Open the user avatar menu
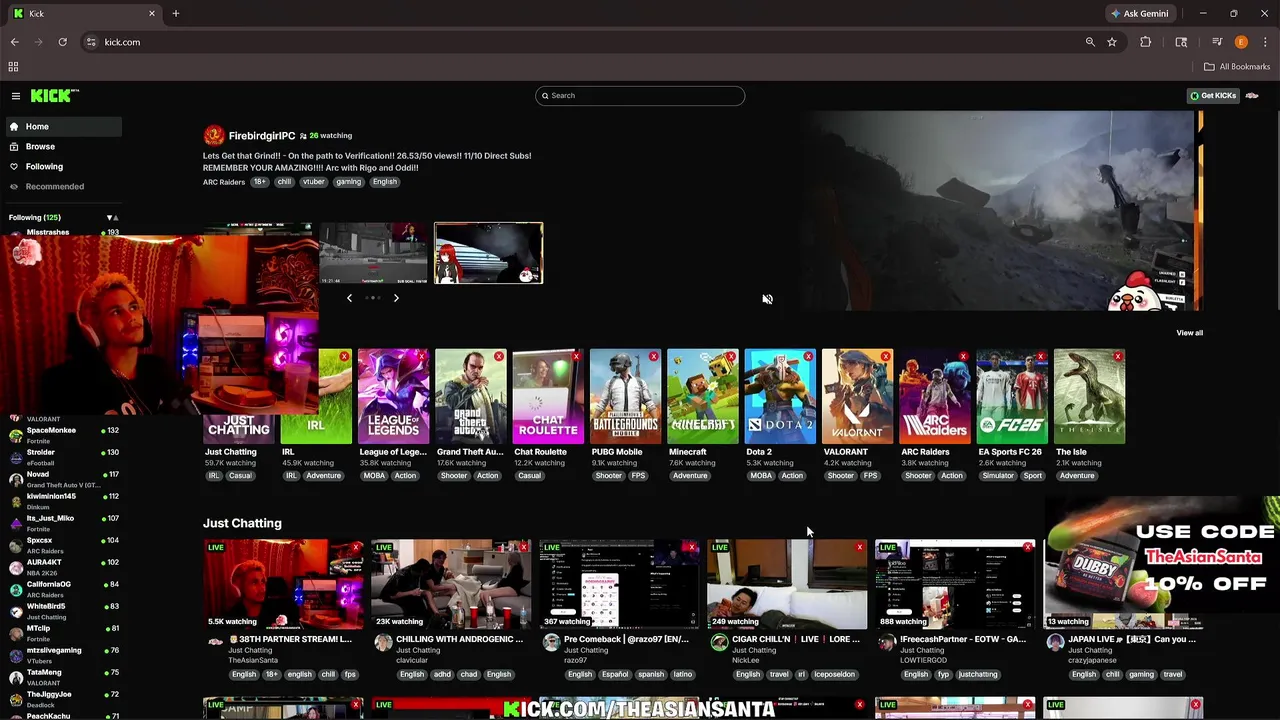 coord(1252,95)
